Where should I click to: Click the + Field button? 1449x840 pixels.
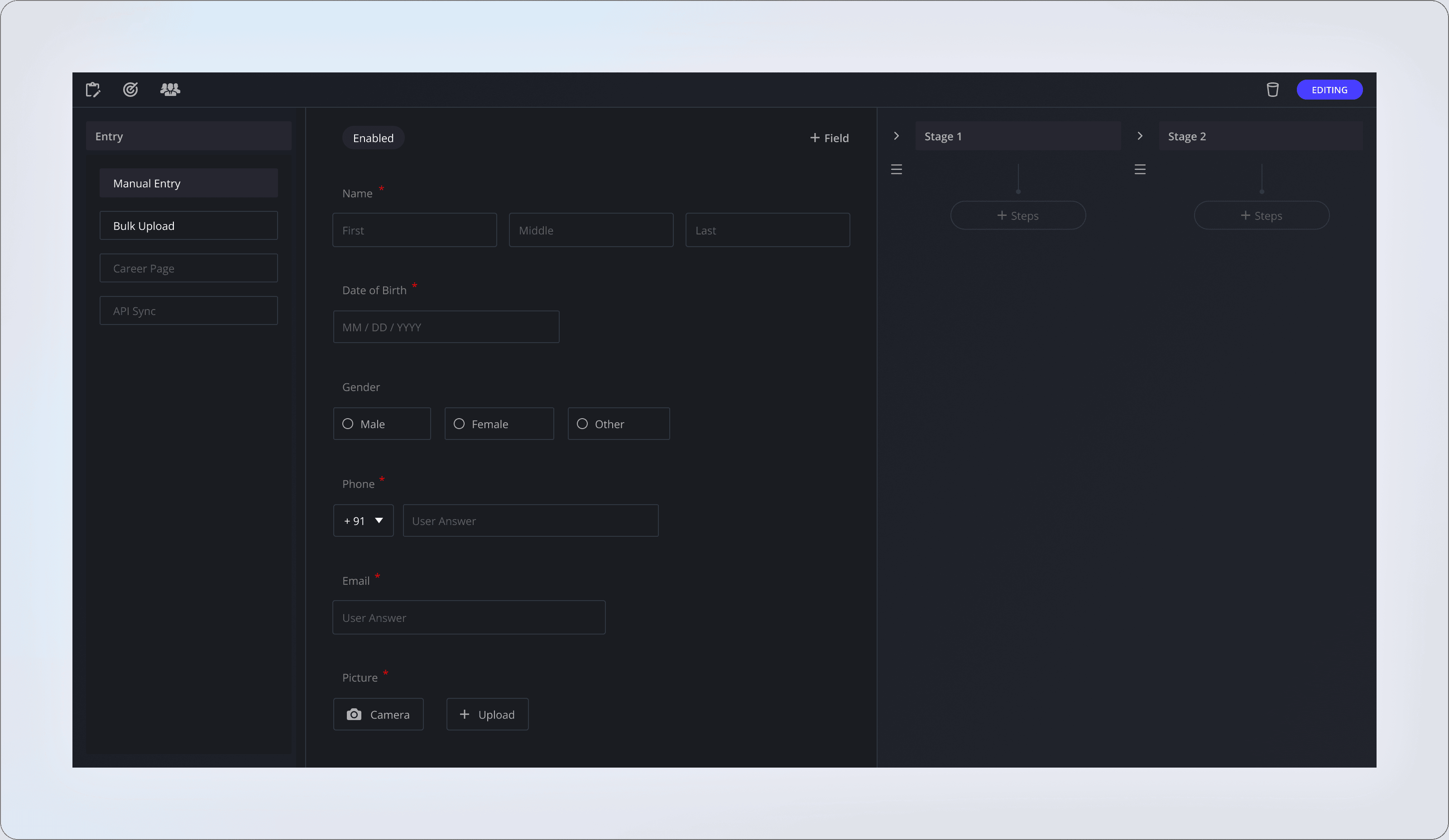[829, 138]
